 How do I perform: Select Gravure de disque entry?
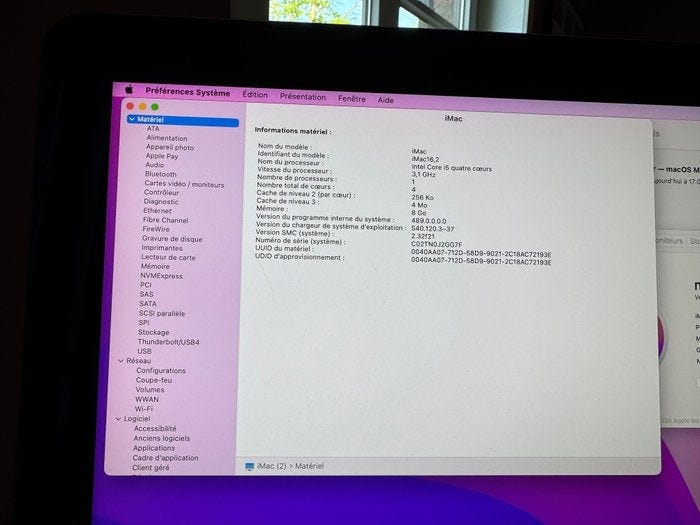pos(172,238)
